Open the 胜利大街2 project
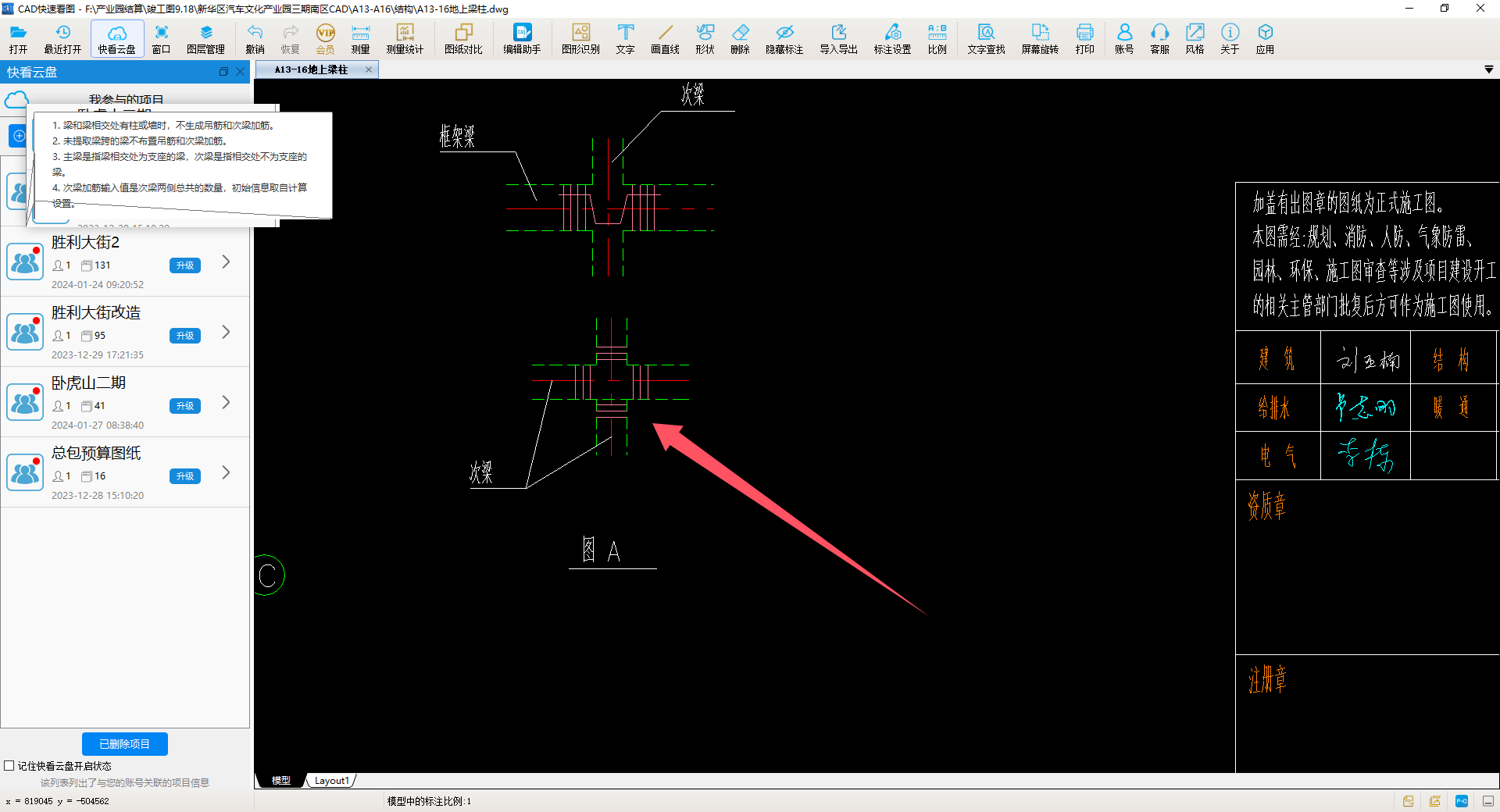The width and height of the screenshot is (1500, 812). [125, 262]
